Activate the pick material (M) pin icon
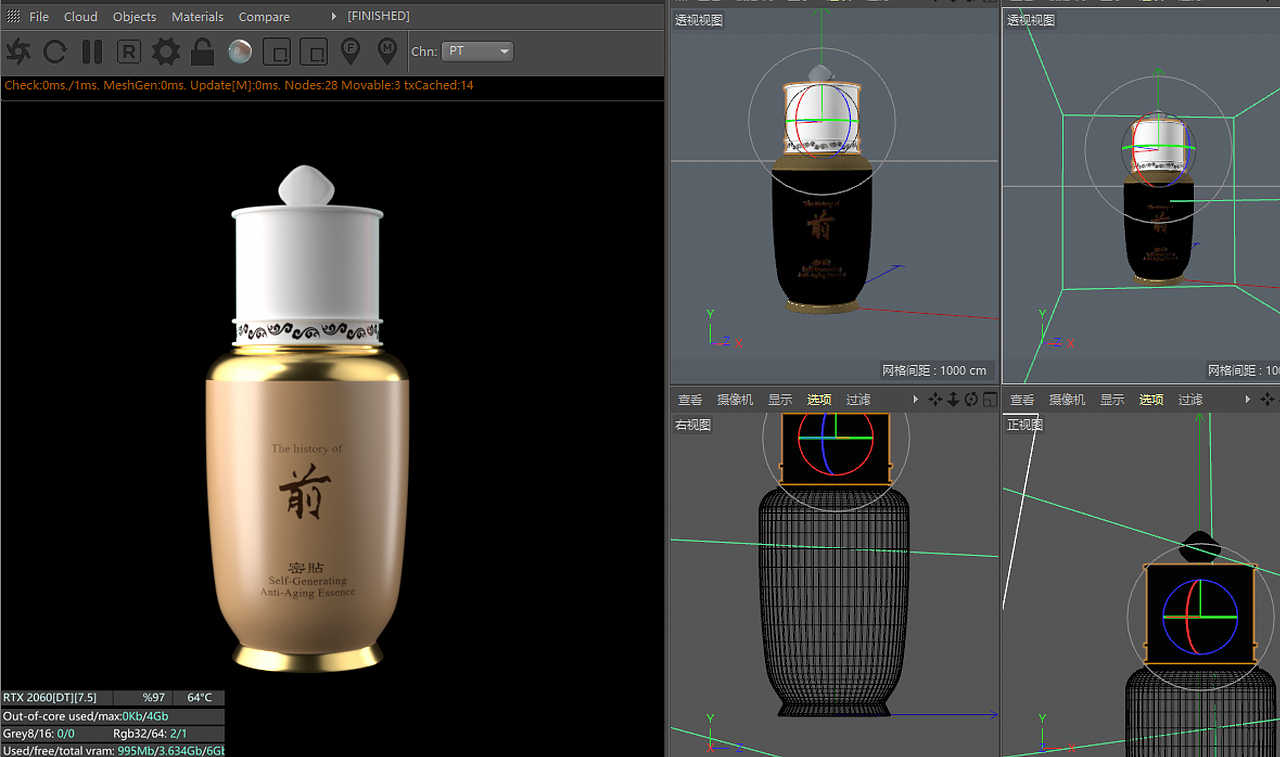Screen dimensions: 1280x757 pos(387,51)
